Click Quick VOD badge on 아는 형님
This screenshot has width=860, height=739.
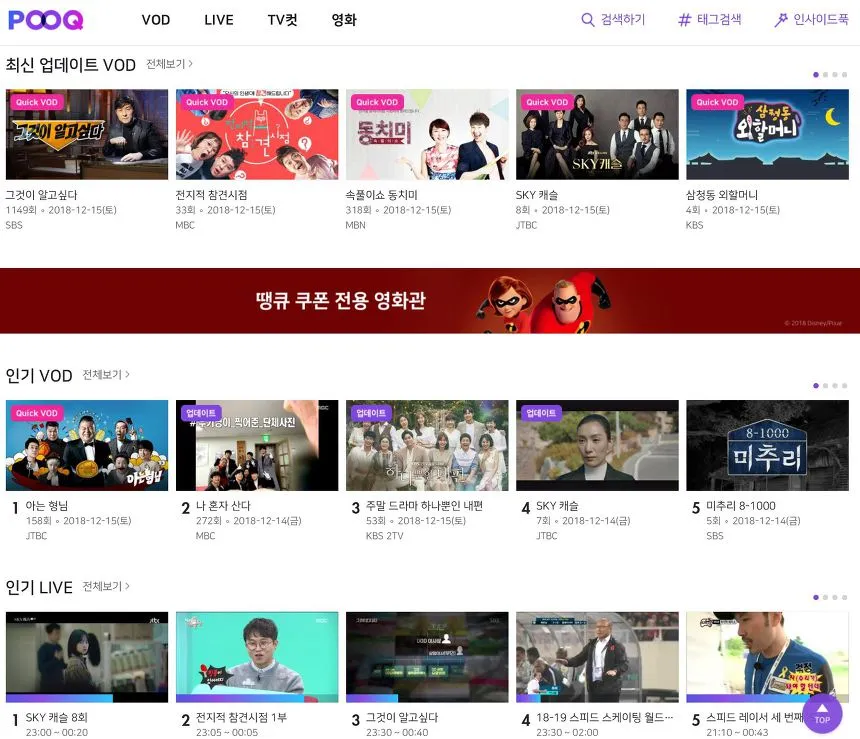click(37, 413)
